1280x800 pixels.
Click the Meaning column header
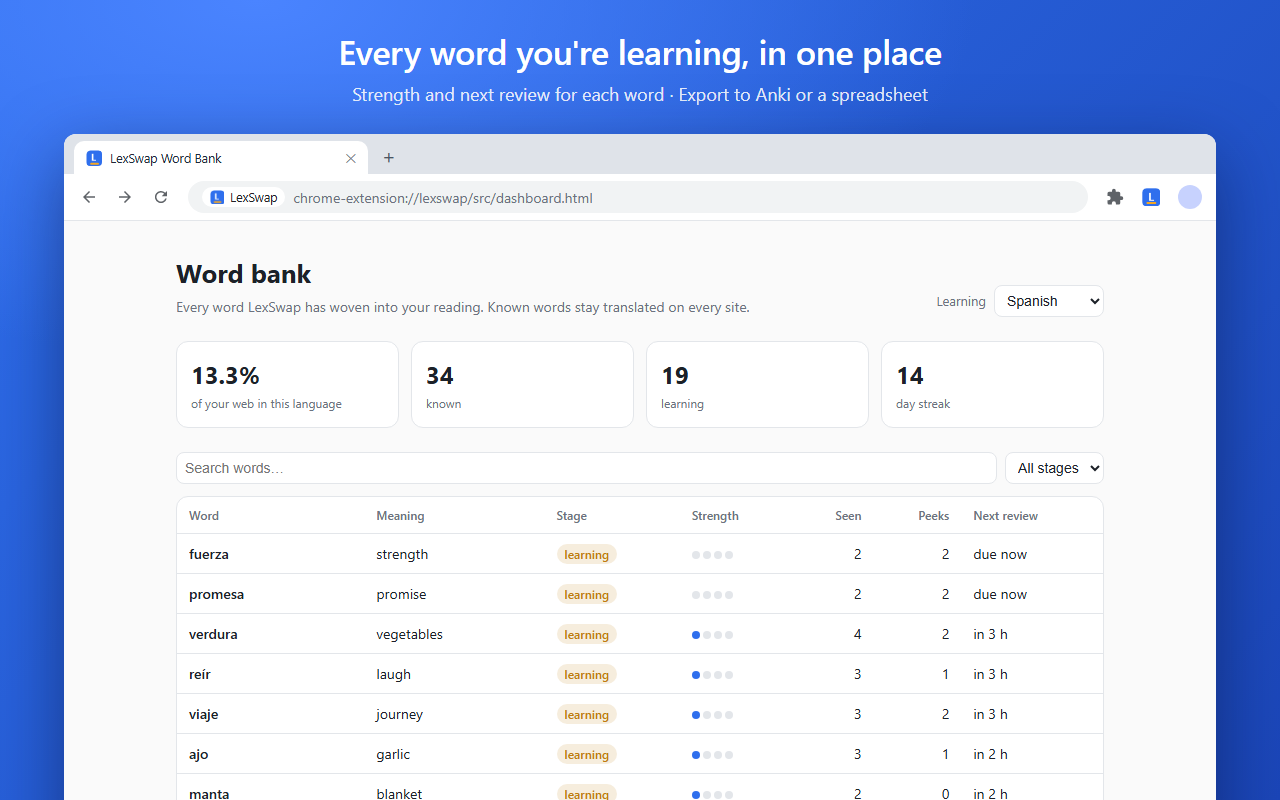(400, 516)
